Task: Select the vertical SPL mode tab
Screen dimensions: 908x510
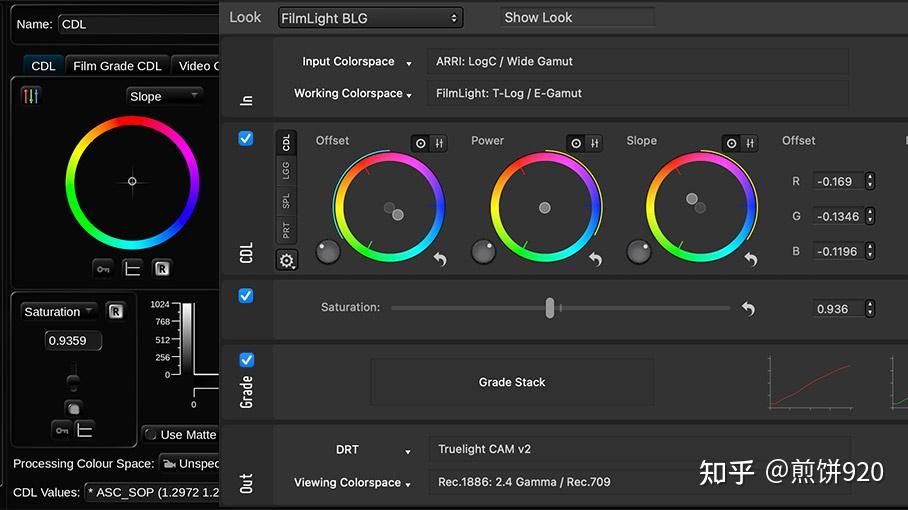Action: click(286, 201)
